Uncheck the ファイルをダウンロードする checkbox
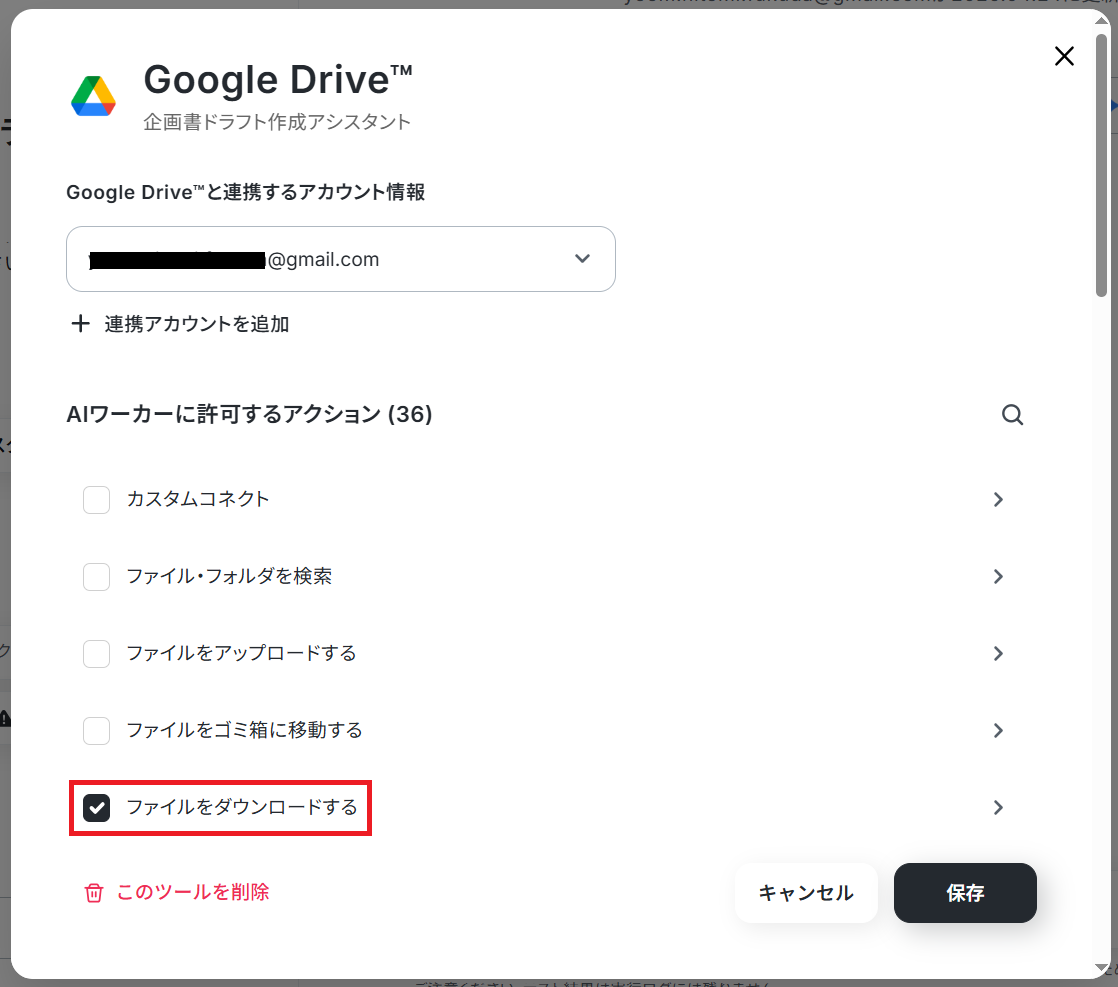This screenshot has width=1118, height=987. [96, 807]
